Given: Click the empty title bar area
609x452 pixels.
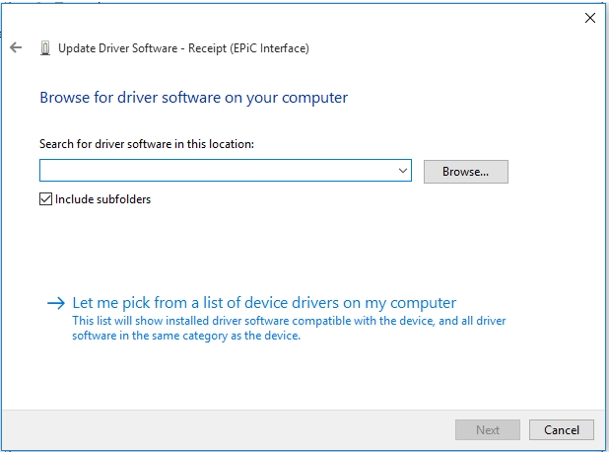Looking at the screenshot, I should coord(300,17).
